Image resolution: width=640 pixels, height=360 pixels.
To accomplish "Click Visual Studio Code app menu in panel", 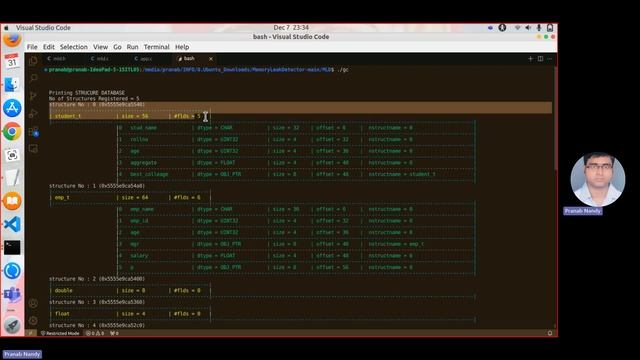I will (x=43, y=28).
